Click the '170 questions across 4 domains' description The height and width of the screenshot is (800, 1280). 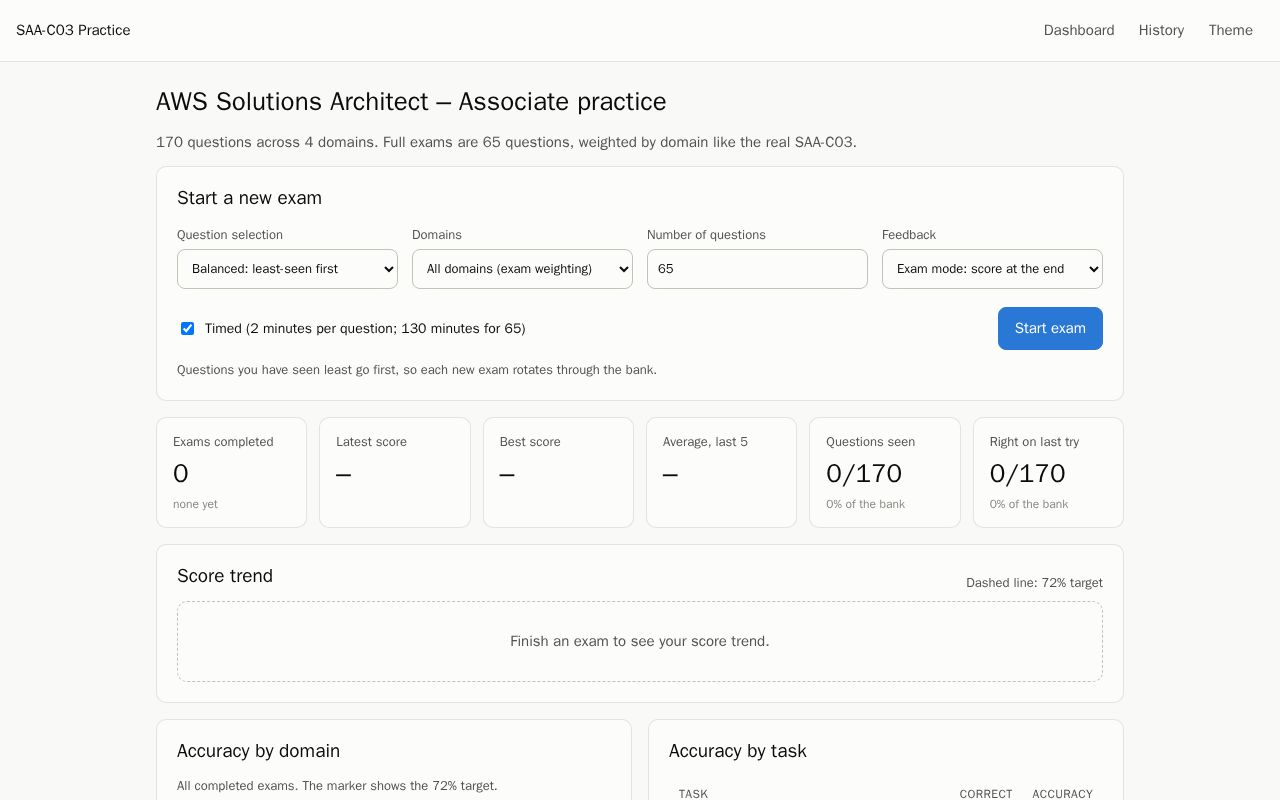[506, 142]
